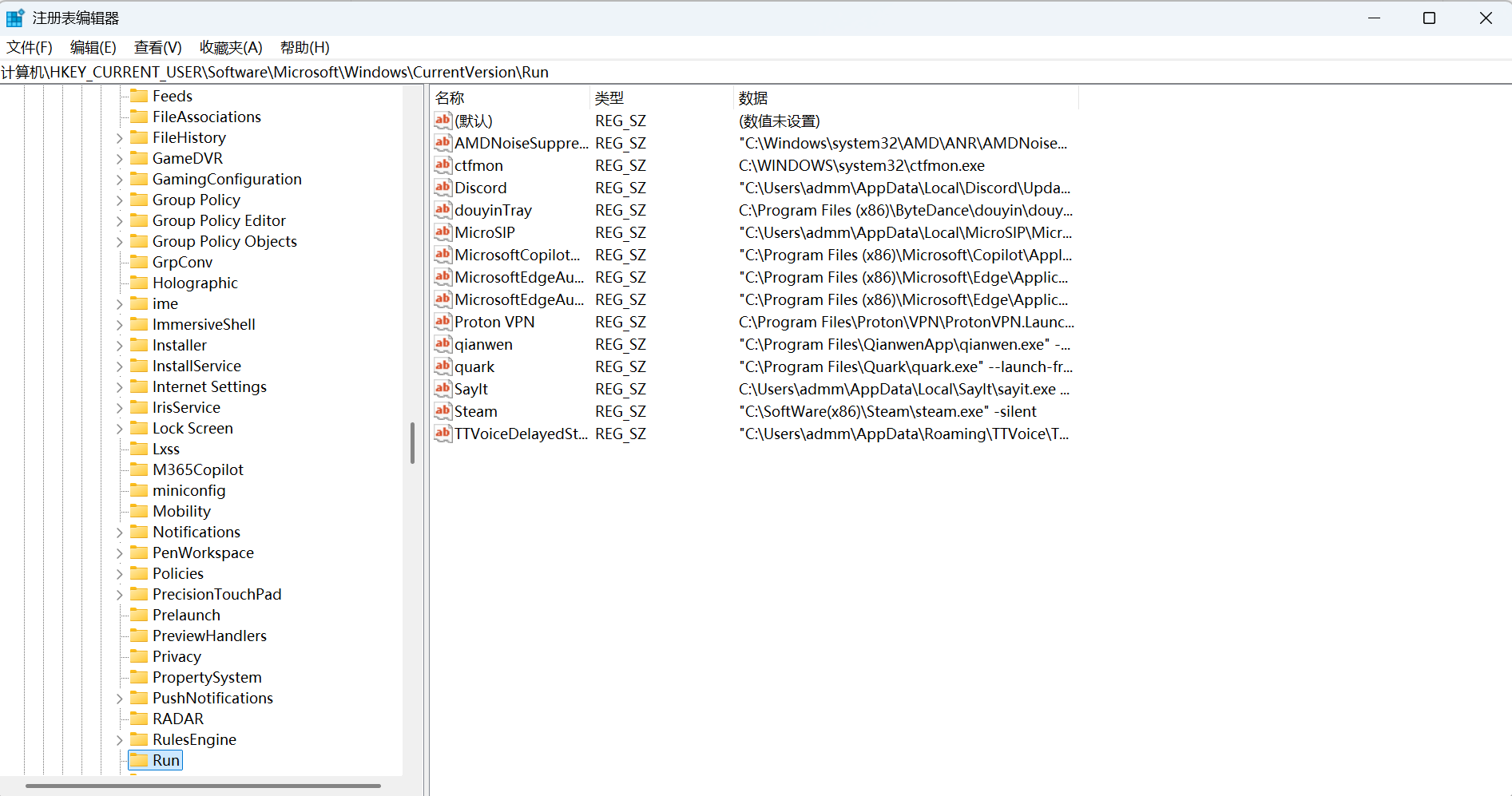This screenshot has height=796, width=1512.
Task: Select the ab icon for the quark entry
Action: tap(443, 366)
